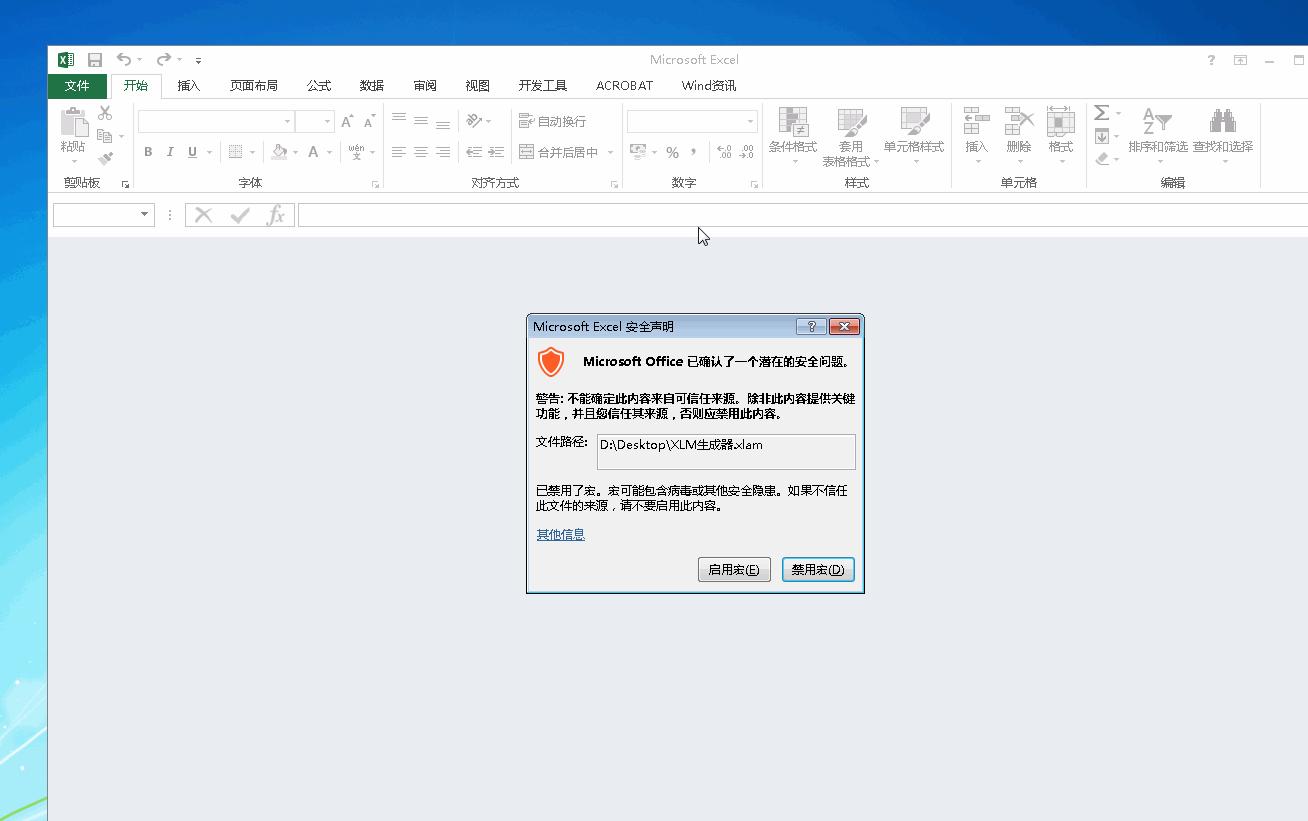
Task: Click the phonetic guide wén icon
Action: tap(357, 152)
